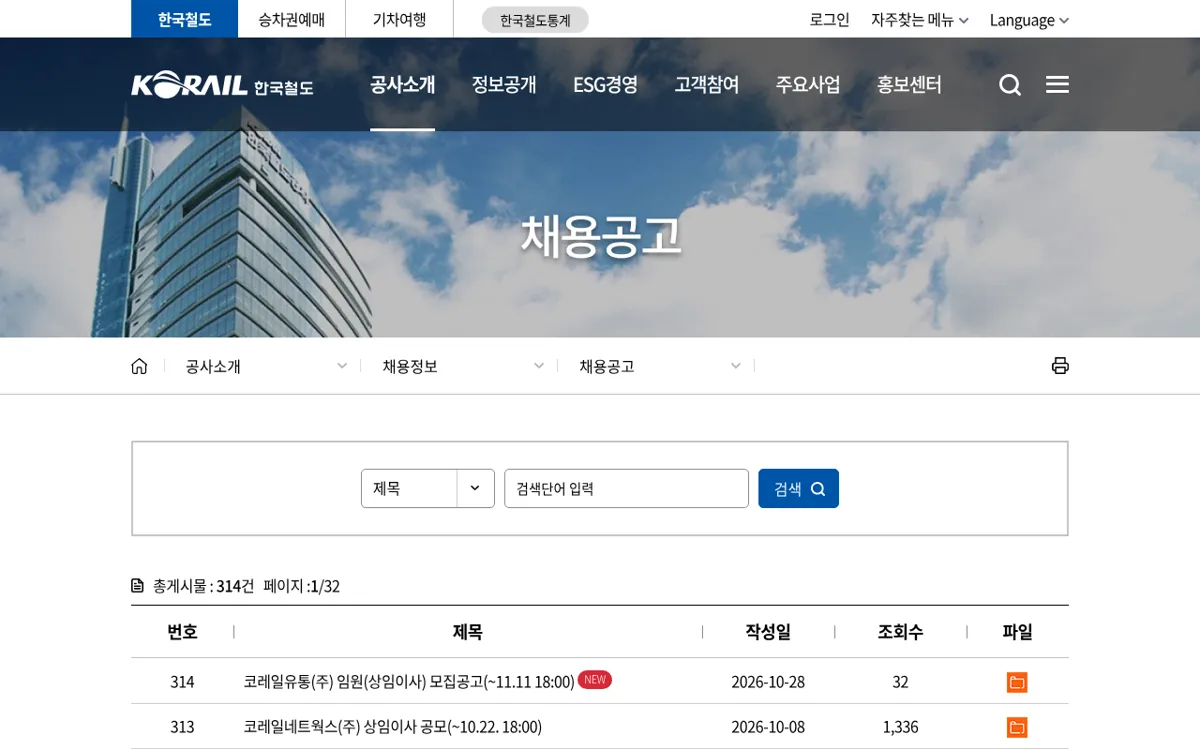
Task: Click date cell 2026-10-08
Action: pos(768,727)
